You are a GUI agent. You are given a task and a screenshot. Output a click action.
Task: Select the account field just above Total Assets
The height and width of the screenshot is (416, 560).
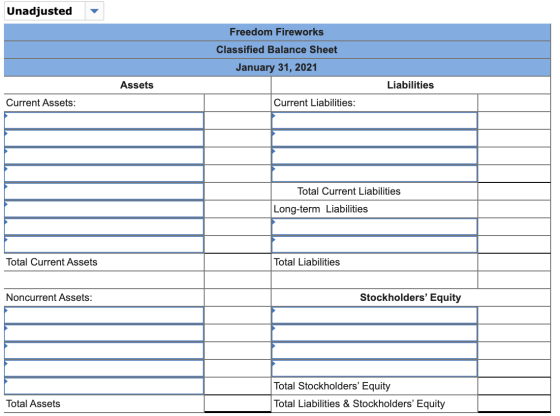(x=104, y=386)
